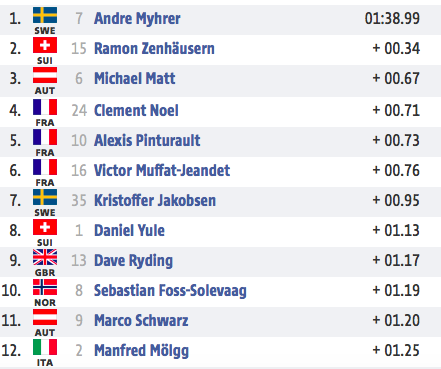Select the Norwegian flag next to Sebastian Foss-Solevaag
441x369 pixels.
[x=45, y=287]
